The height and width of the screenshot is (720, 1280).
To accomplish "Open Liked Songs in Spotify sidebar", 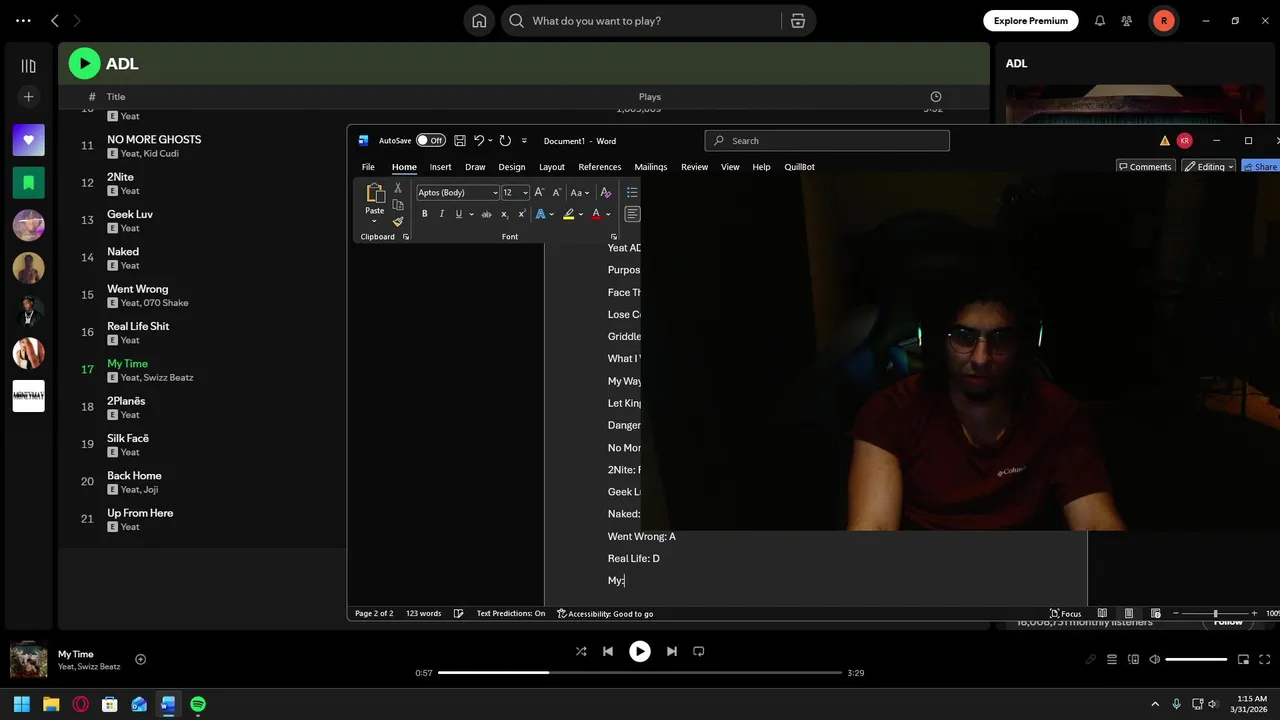I will tap(28, 140).
